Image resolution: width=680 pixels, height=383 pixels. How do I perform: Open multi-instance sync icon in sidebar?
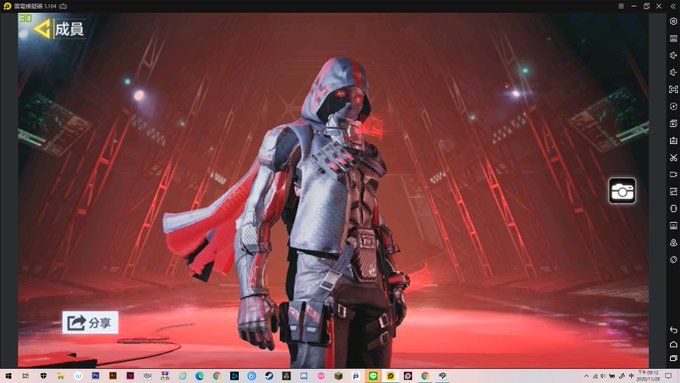tap(673, 124)
